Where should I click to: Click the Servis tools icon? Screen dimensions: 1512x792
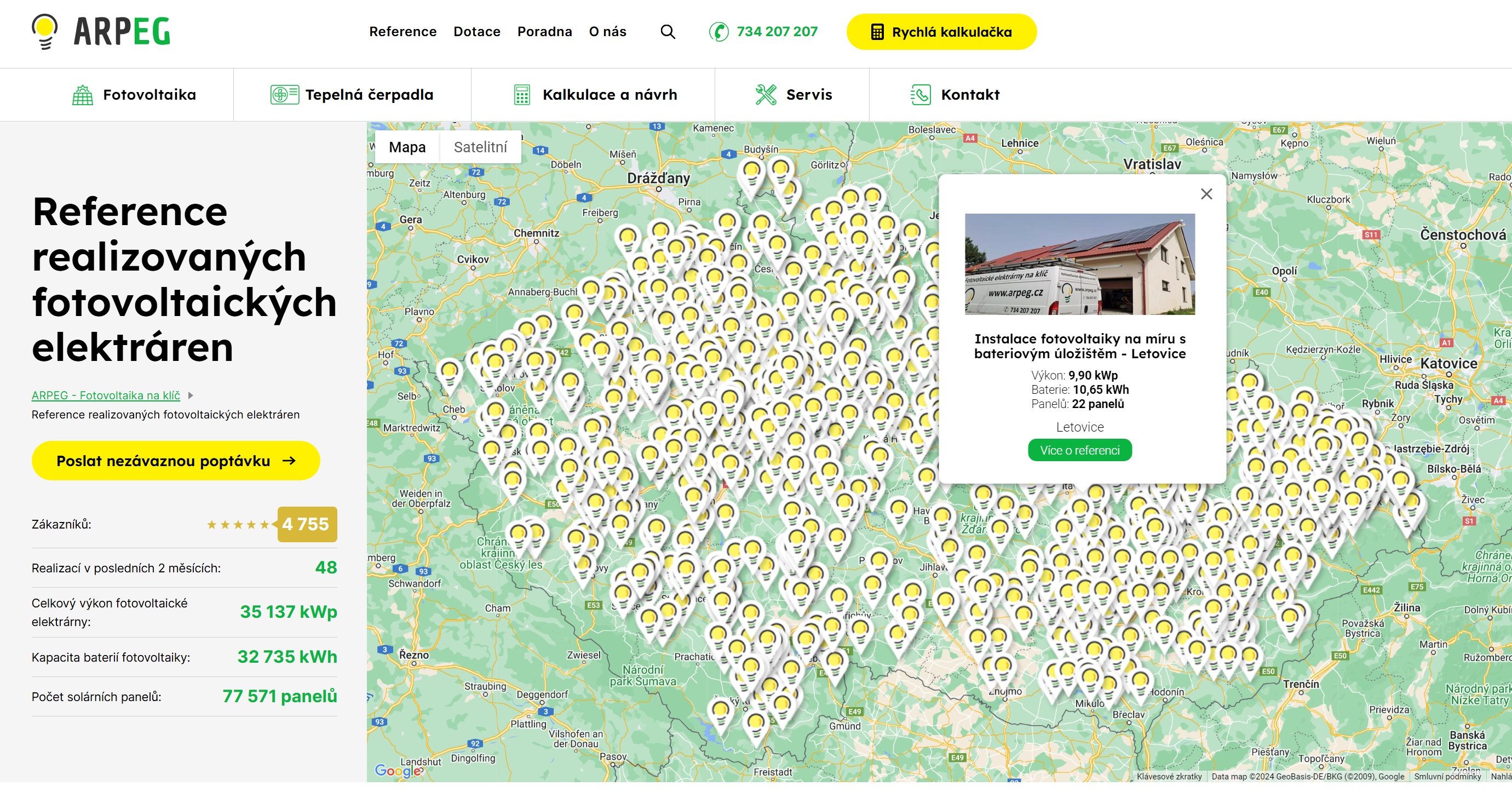coord(766,95)
